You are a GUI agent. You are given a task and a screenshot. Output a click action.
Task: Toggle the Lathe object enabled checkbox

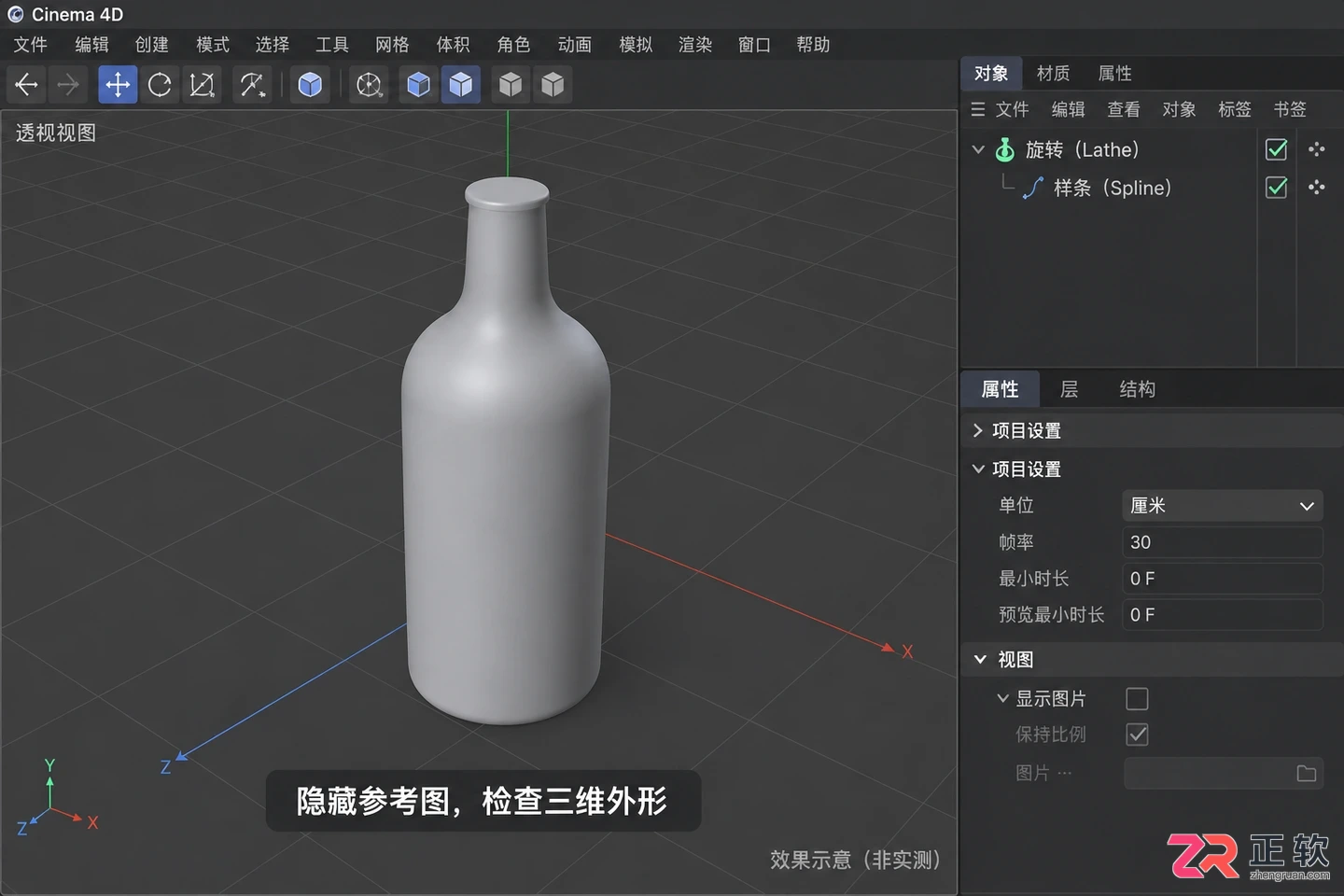click(1276, 149)
